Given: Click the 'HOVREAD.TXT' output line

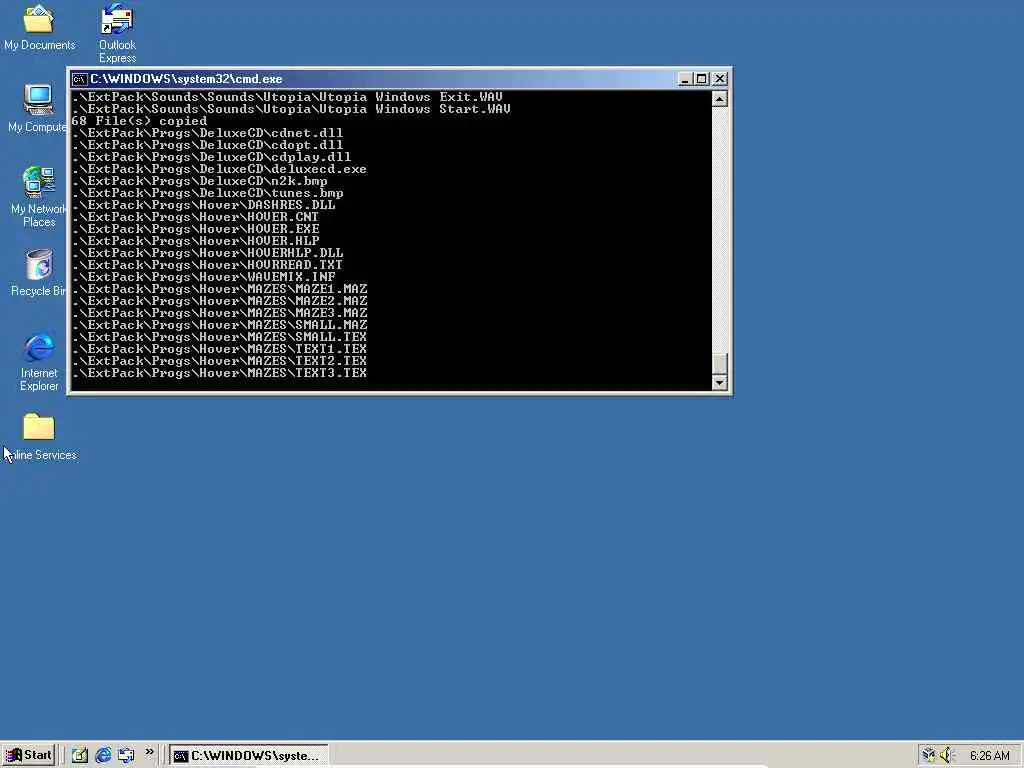Looking at the screenshot, I should (x=207, y=265).
